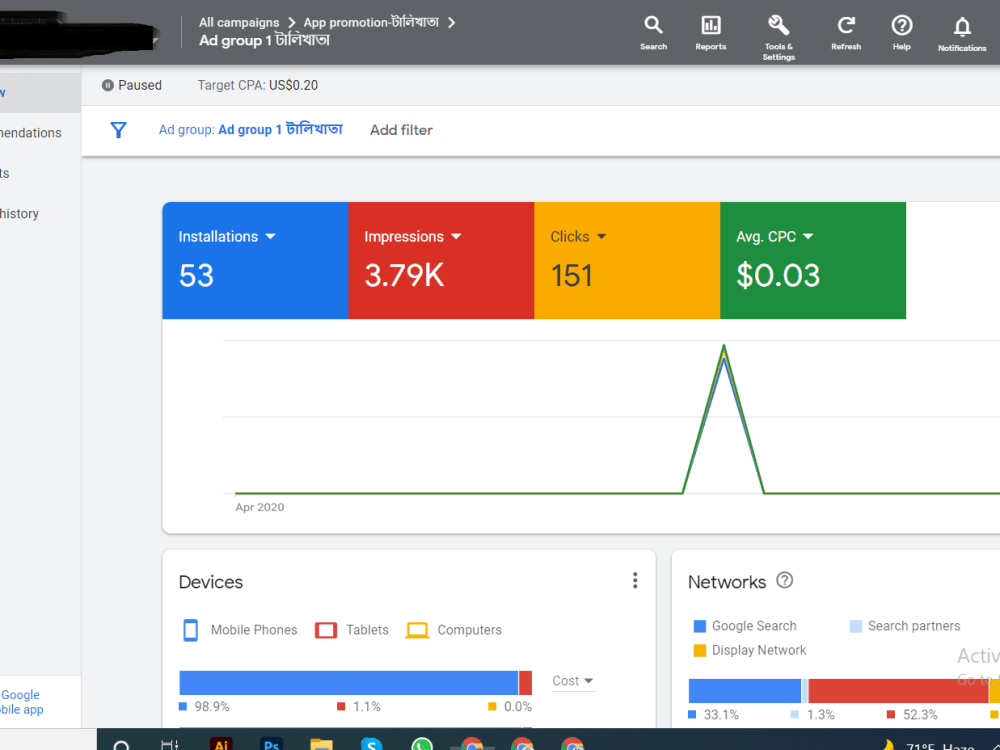Screen dimensions: 1000x750
Task: Click the 52.3% network value
Action: coord(920,715)
